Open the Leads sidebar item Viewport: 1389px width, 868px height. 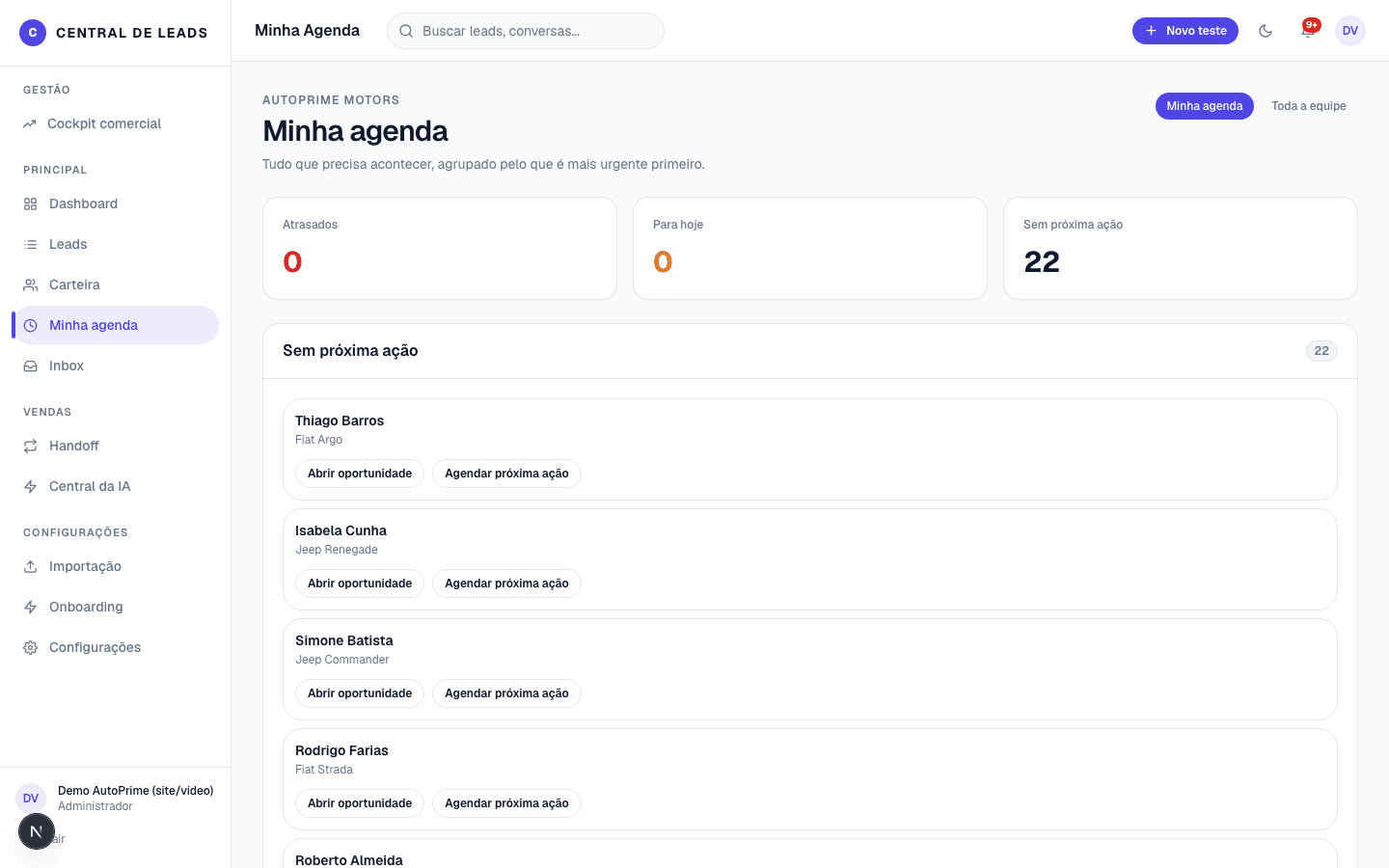116,244
